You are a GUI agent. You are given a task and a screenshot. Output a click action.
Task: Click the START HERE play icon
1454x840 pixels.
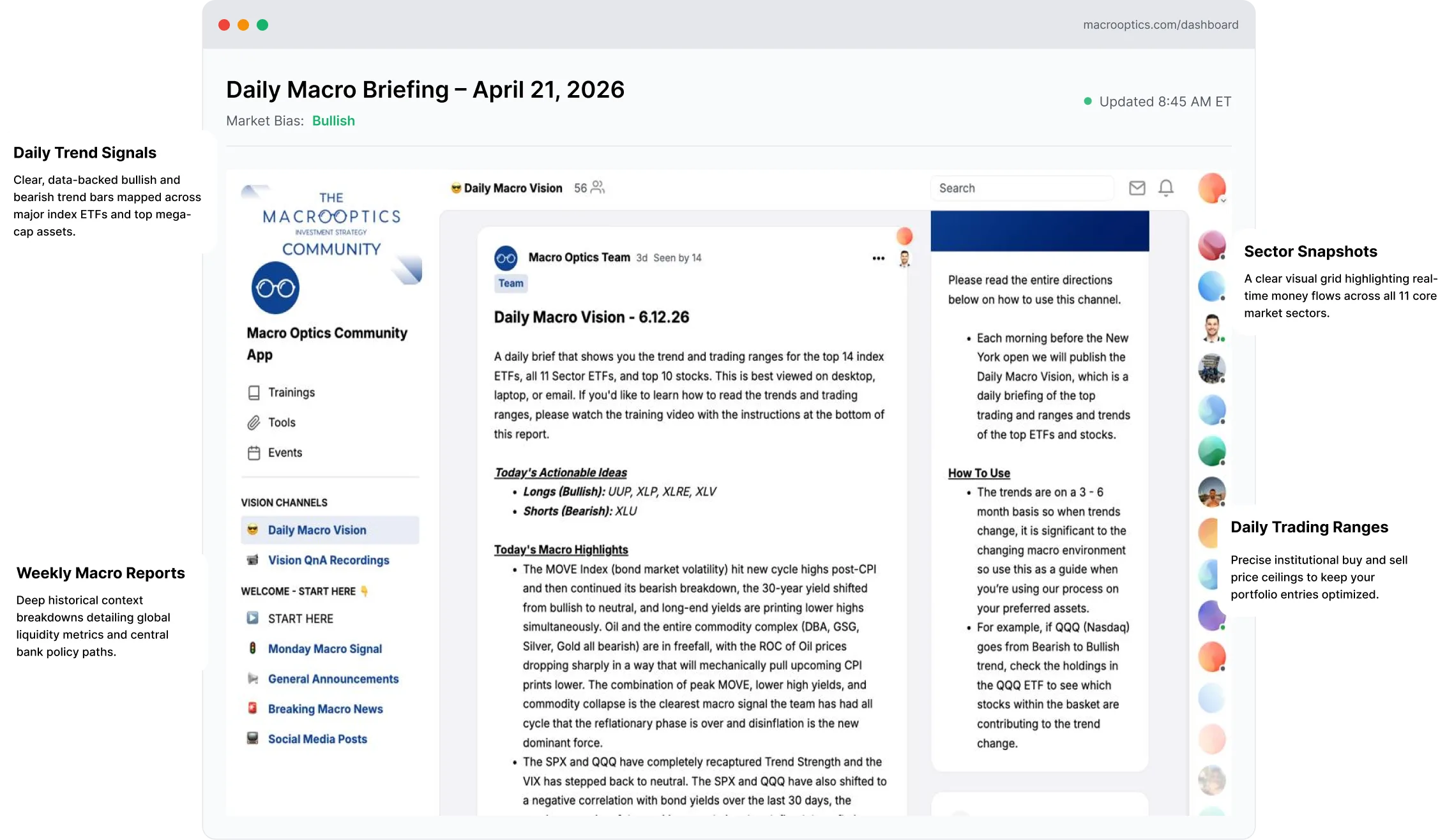click(252, 618)
